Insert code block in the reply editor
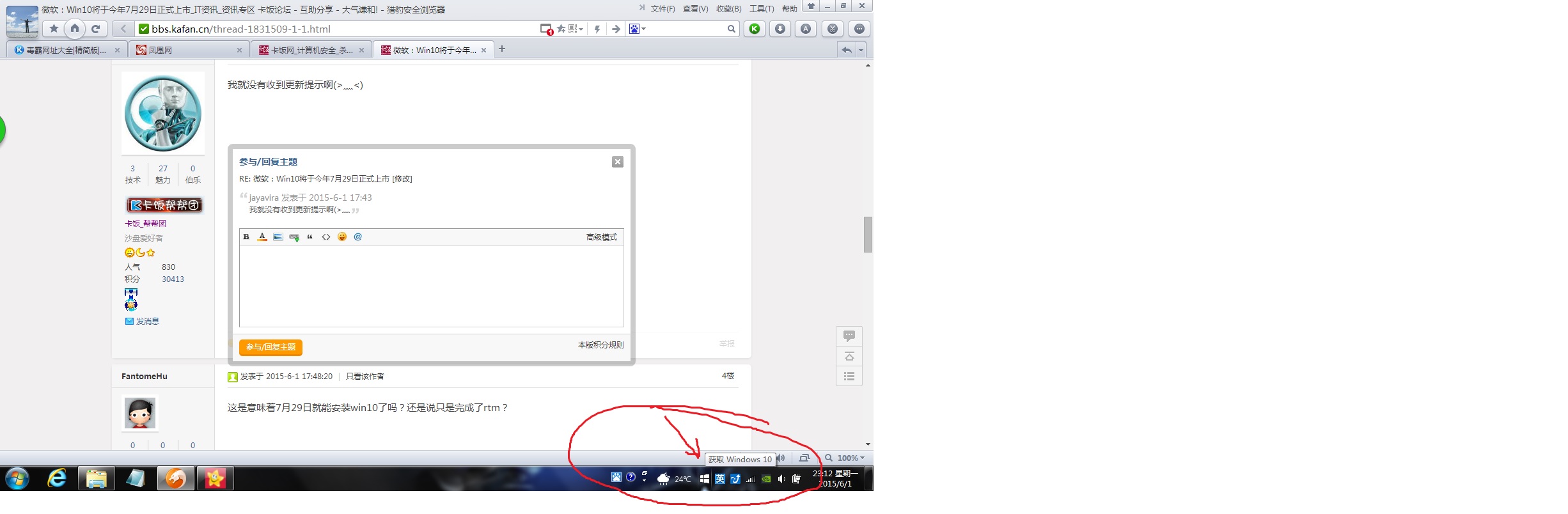The image size is (1568, 514). pyautogui.click(x=326, y=237)
